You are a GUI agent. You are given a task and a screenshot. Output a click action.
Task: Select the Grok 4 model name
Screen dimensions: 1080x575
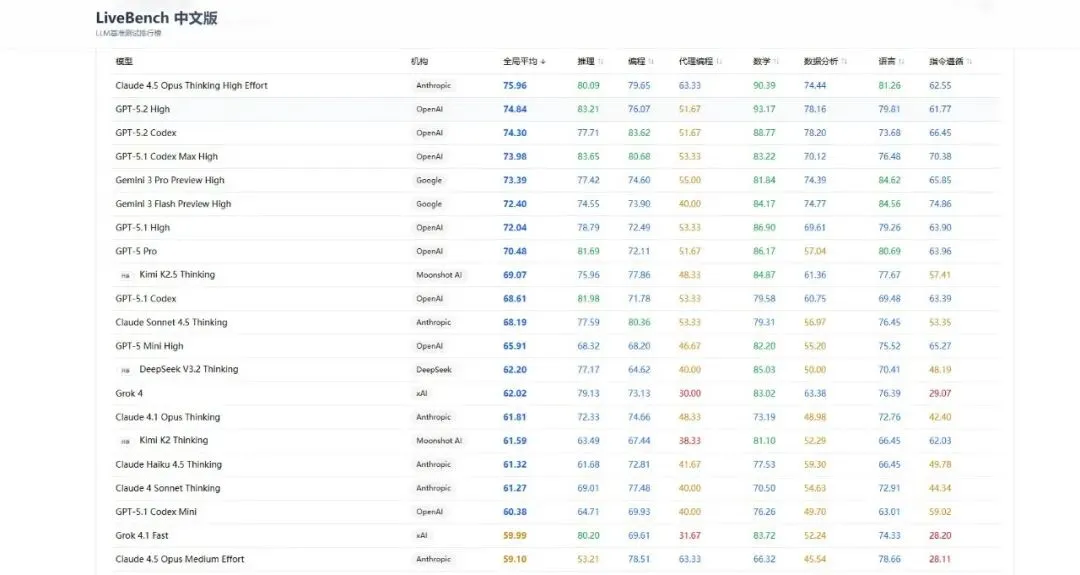pyautogui.click(x=129, y=393)
